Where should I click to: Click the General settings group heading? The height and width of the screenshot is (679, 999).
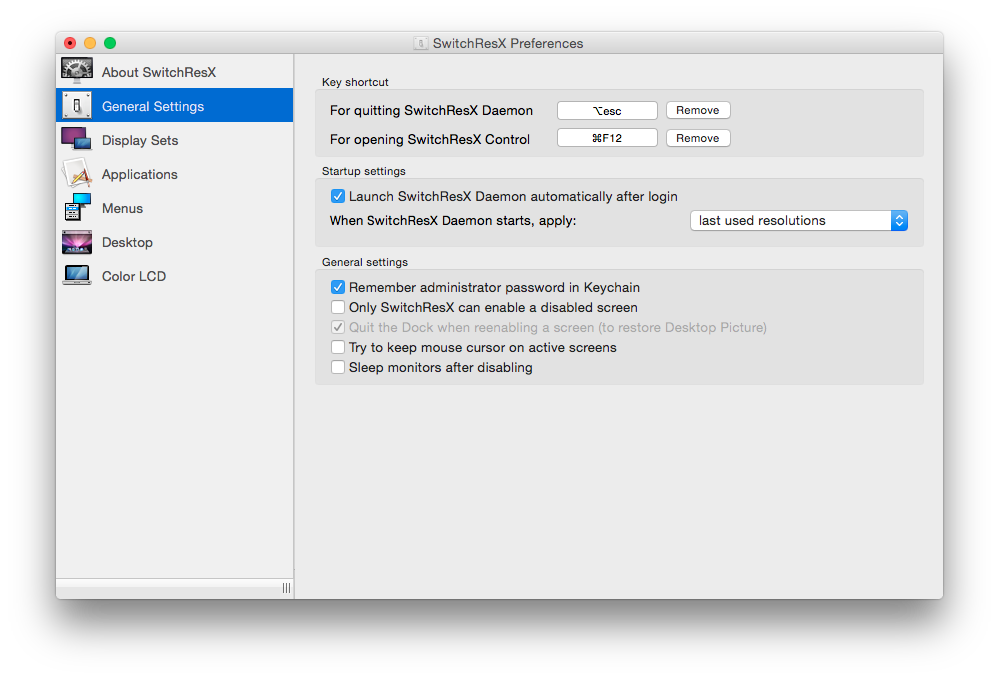pos(365,262)
